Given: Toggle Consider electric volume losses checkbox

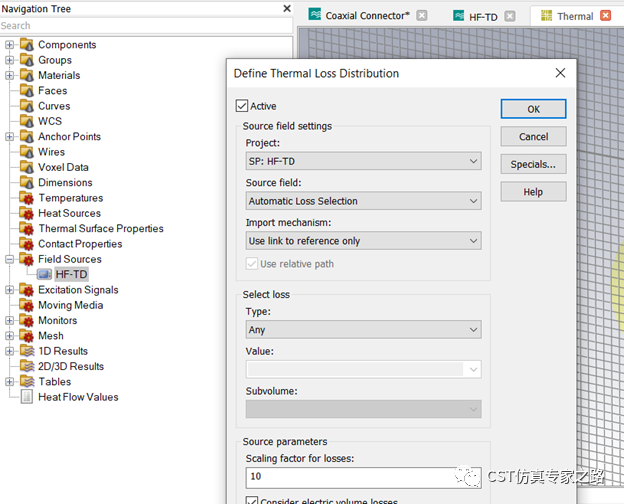Looking at the screenshot, I should 250,500.
